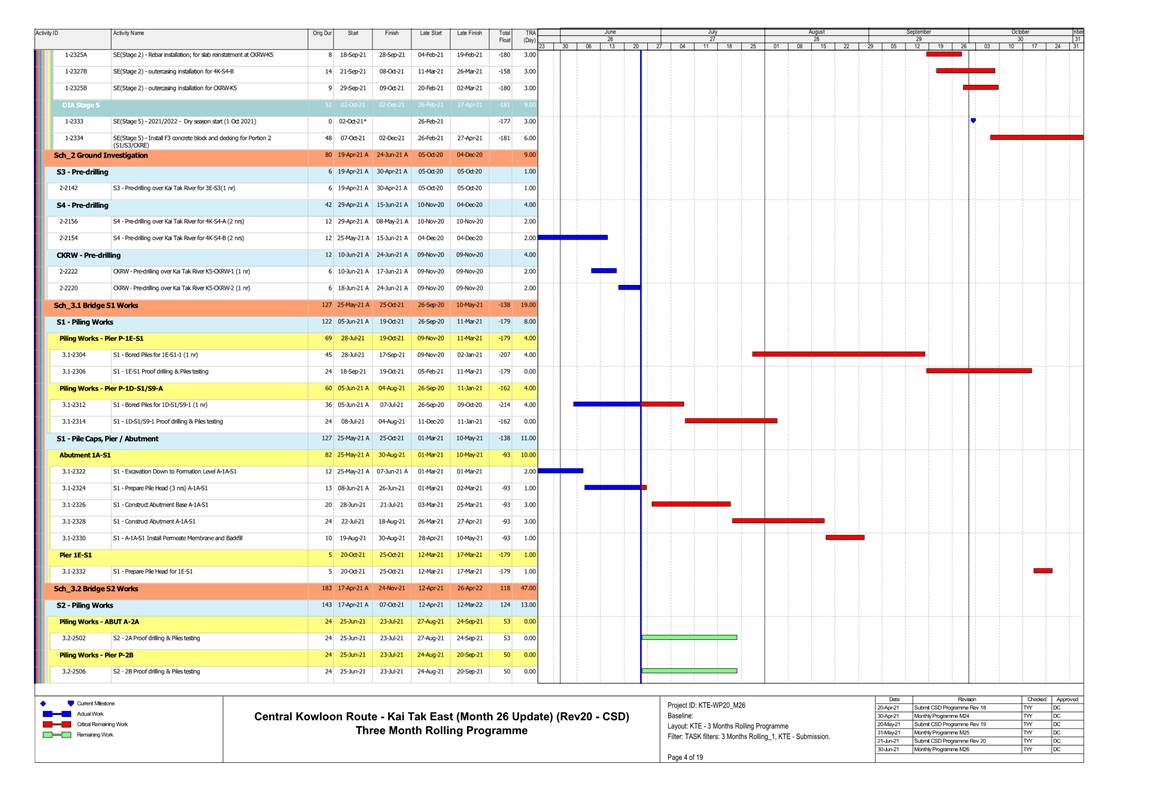Click the Activity Name column header
Image resolution: width=1149 pixels, height=812 pixels.
tap(128, 34)
